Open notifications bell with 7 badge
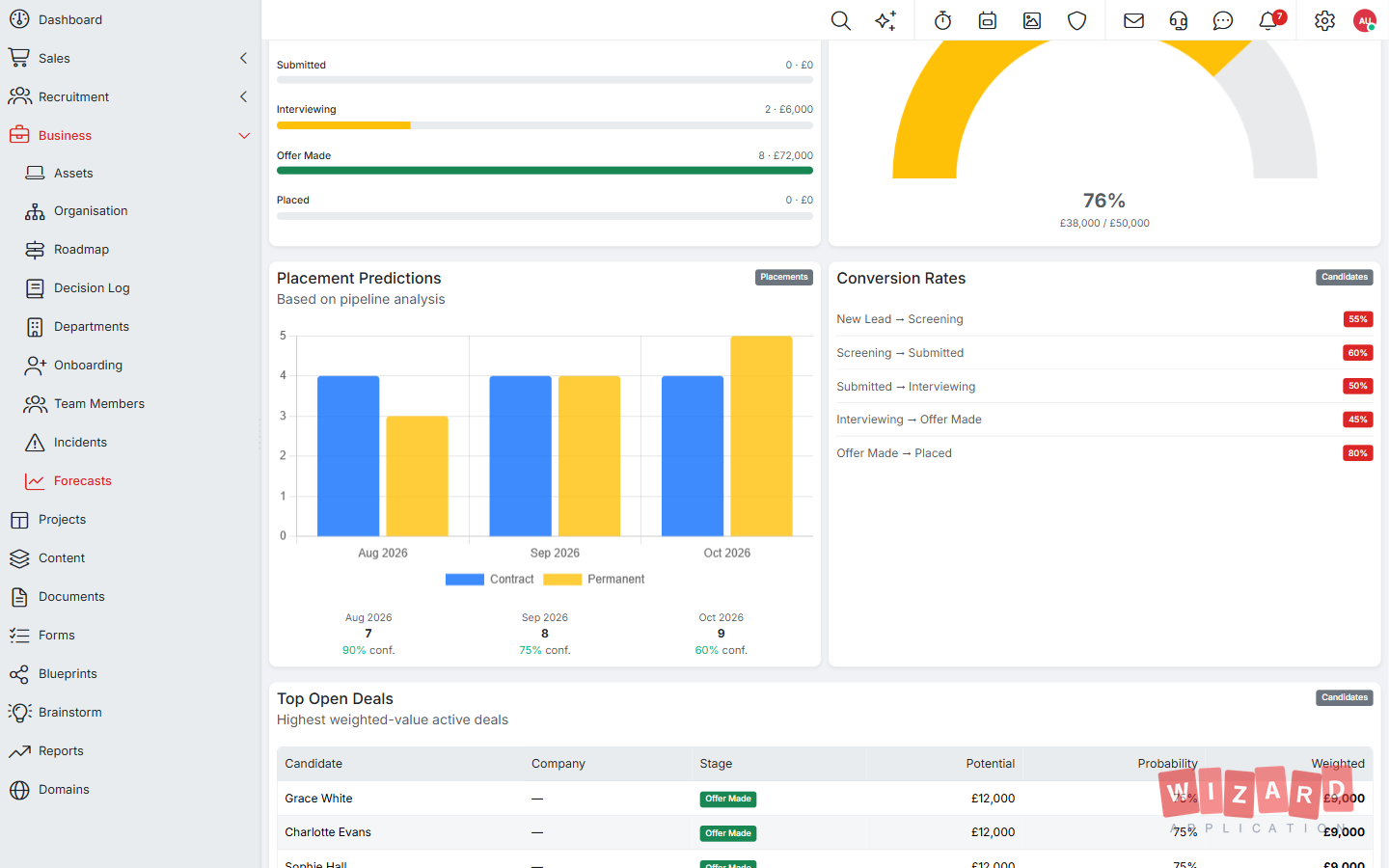The width and height of the screenshot is (1389, 868). [1271, 19]
